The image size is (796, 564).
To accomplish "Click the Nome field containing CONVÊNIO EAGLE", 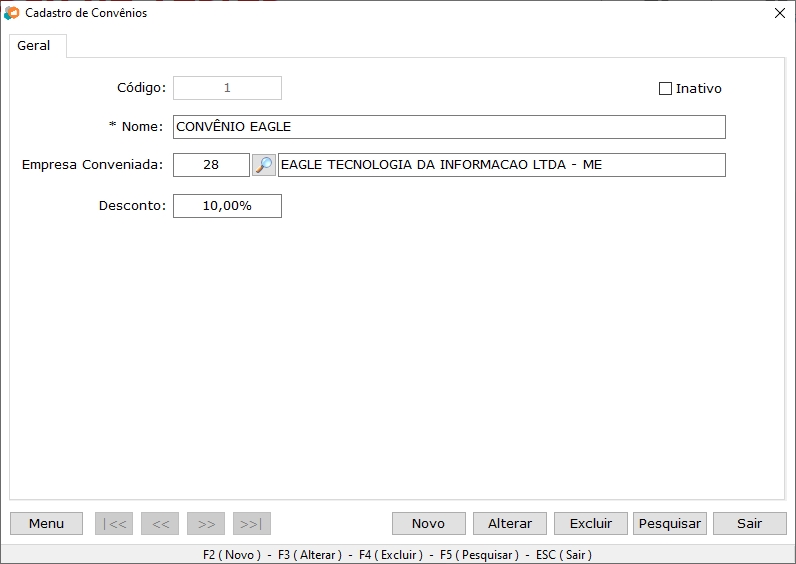I will [x=449, y=127].
